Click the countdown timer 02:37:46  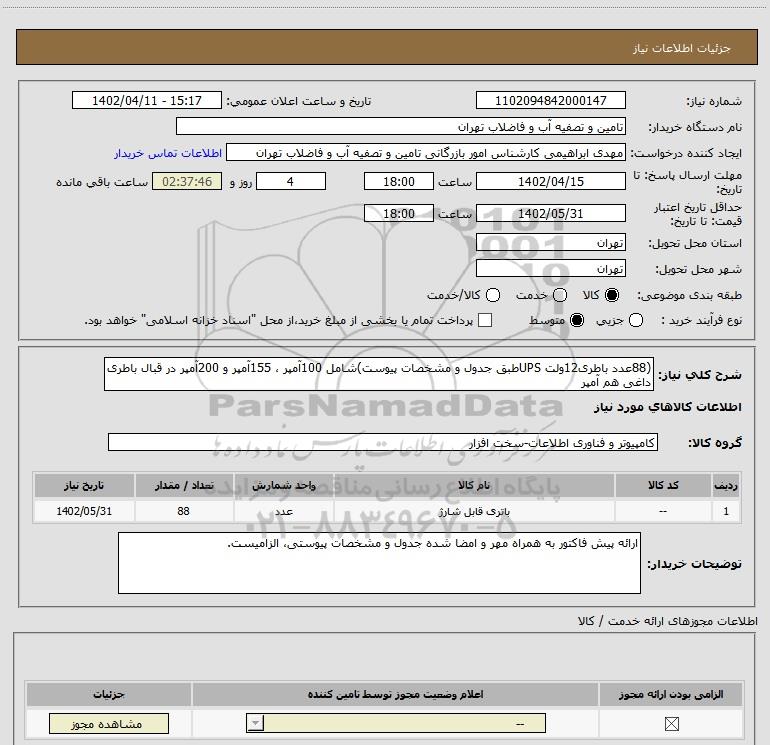pos(187,181)
